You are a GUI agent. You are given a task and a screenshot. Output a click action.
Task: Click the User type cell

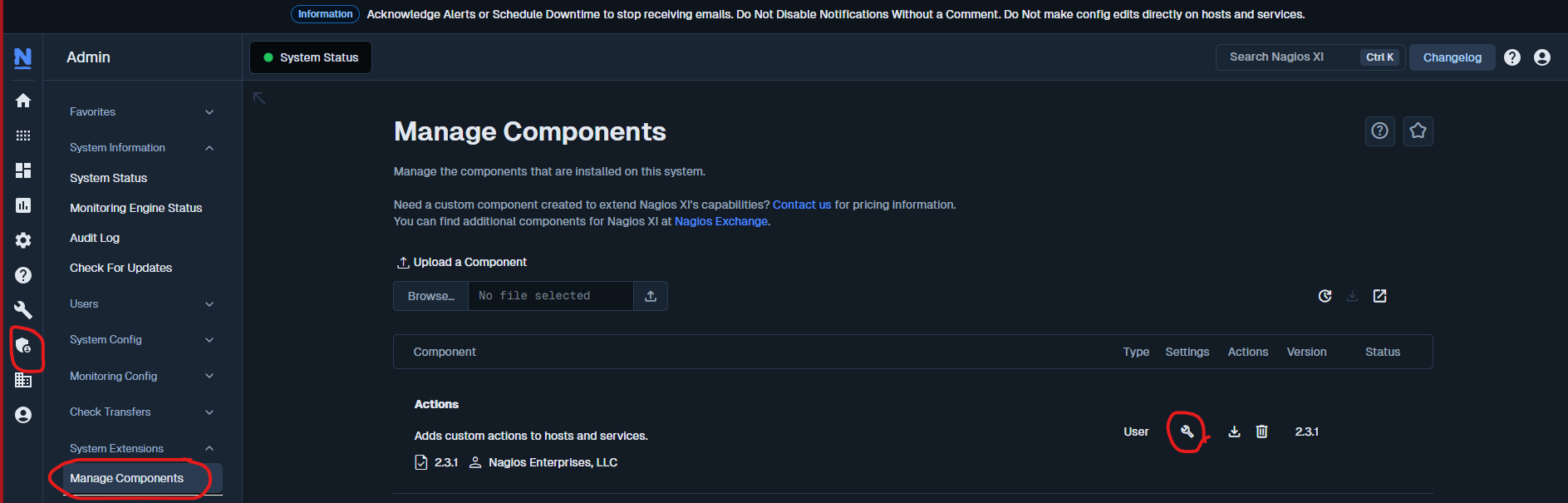tap(1136, 431)
